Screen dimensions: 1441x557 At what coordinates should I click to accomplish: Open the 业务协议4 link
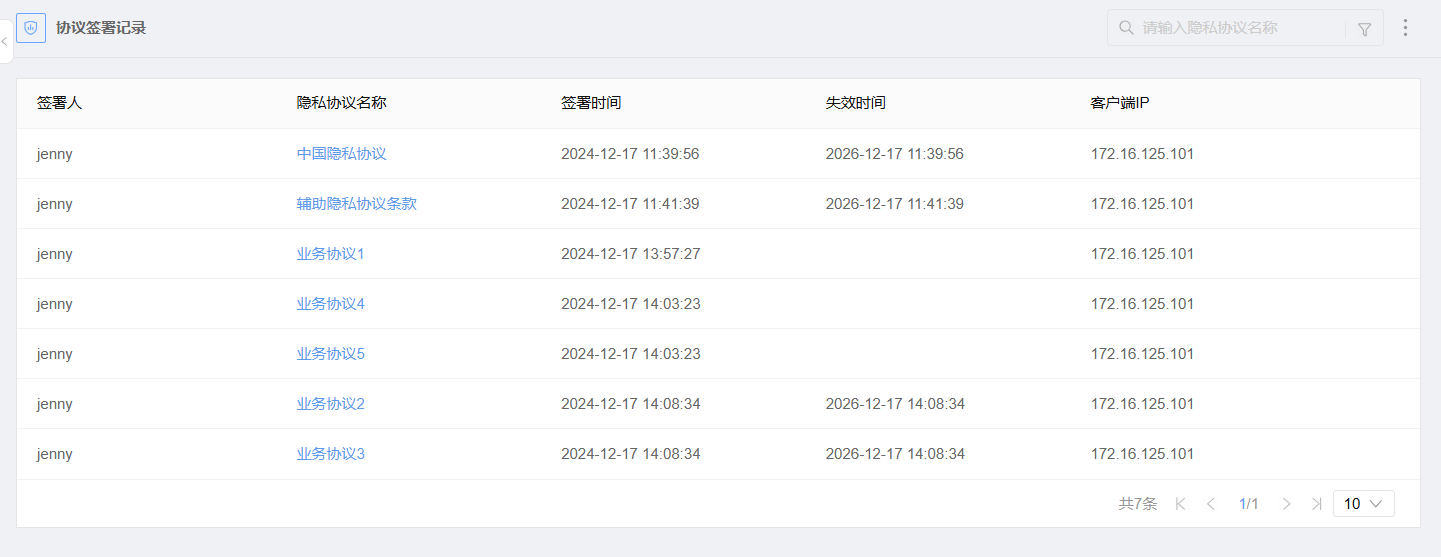click(330, 304)
